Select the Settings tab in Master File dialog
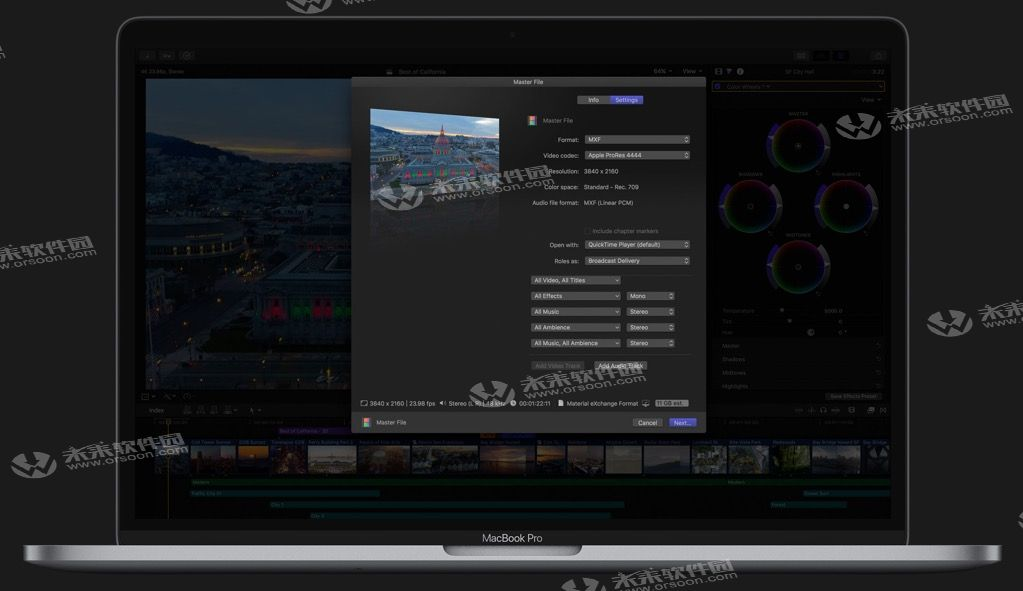The height and width of the screenshot is (591, 1023). [626, 100]
